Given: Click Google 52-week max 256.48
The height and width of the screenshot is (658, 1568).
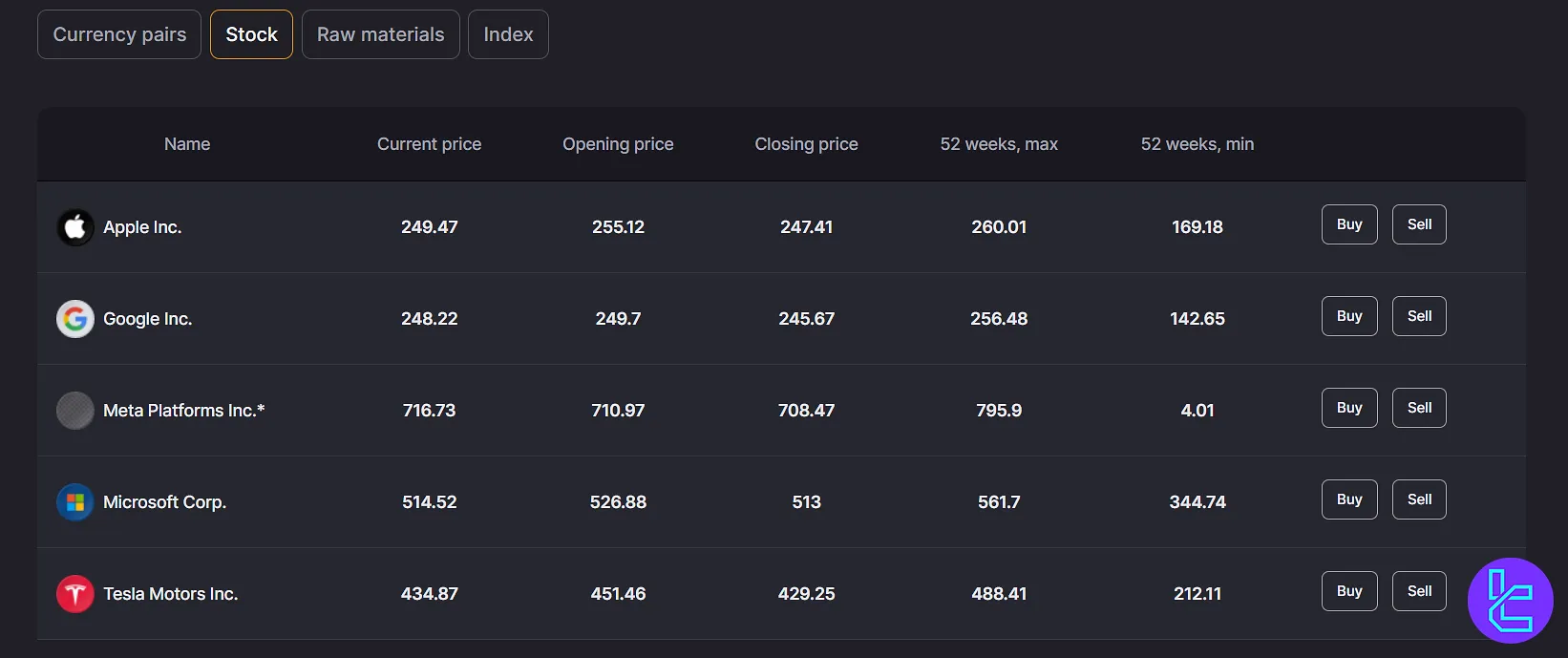Looking at the screenshot, I should [x=999, y=319].
